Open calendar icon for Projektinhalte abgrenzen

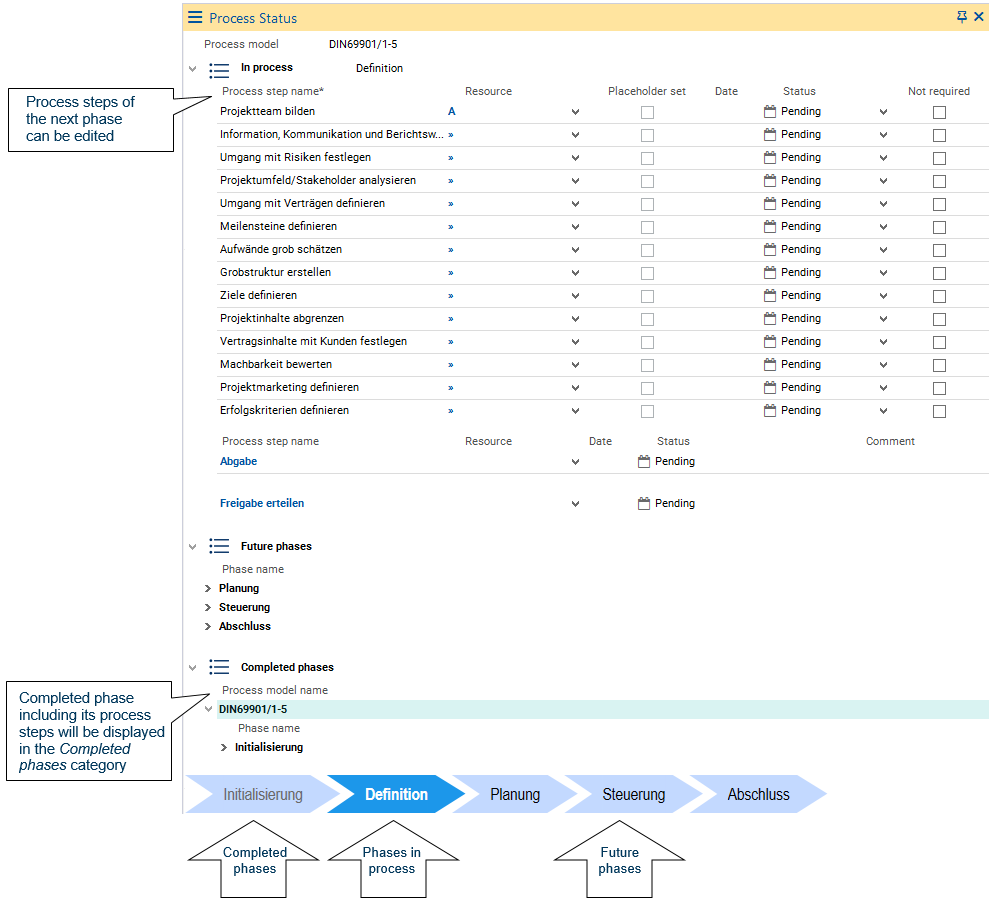coord(770,319)
